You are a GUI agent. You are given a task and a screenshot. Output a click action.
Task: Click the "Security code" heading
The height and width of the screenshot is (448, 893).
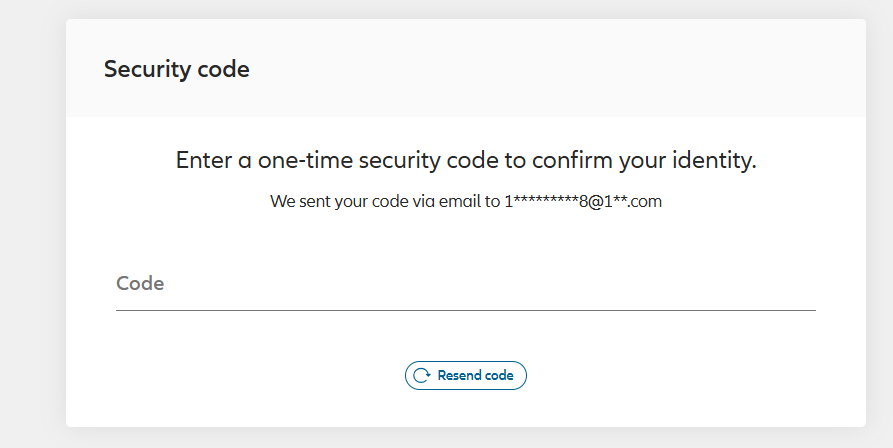[177, 69]
